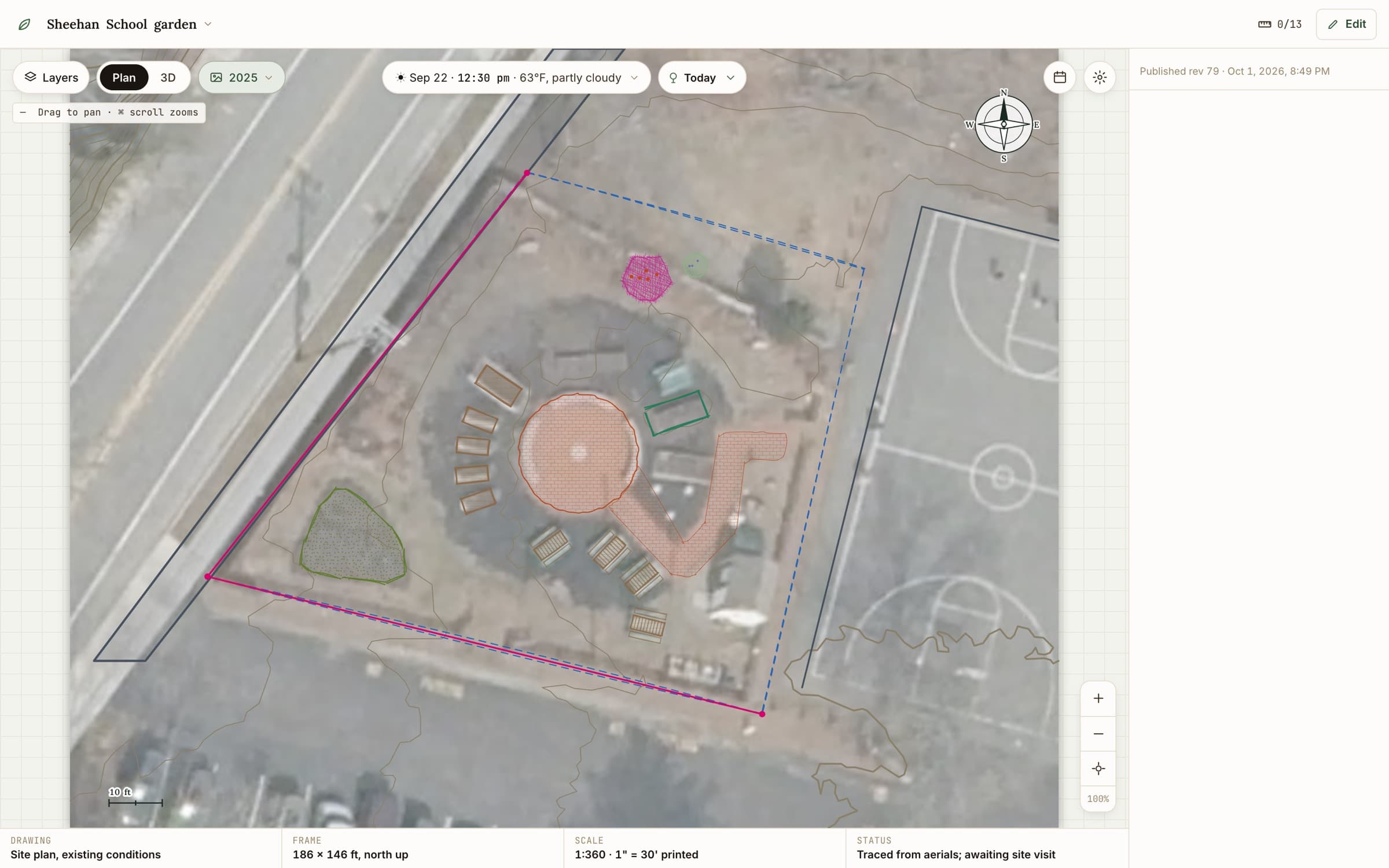Image resolution: width=1389 pixels, height=868 pixels.
Task: Click the magenta boundary vertex at southeast corner
Action: click(762, 714)
